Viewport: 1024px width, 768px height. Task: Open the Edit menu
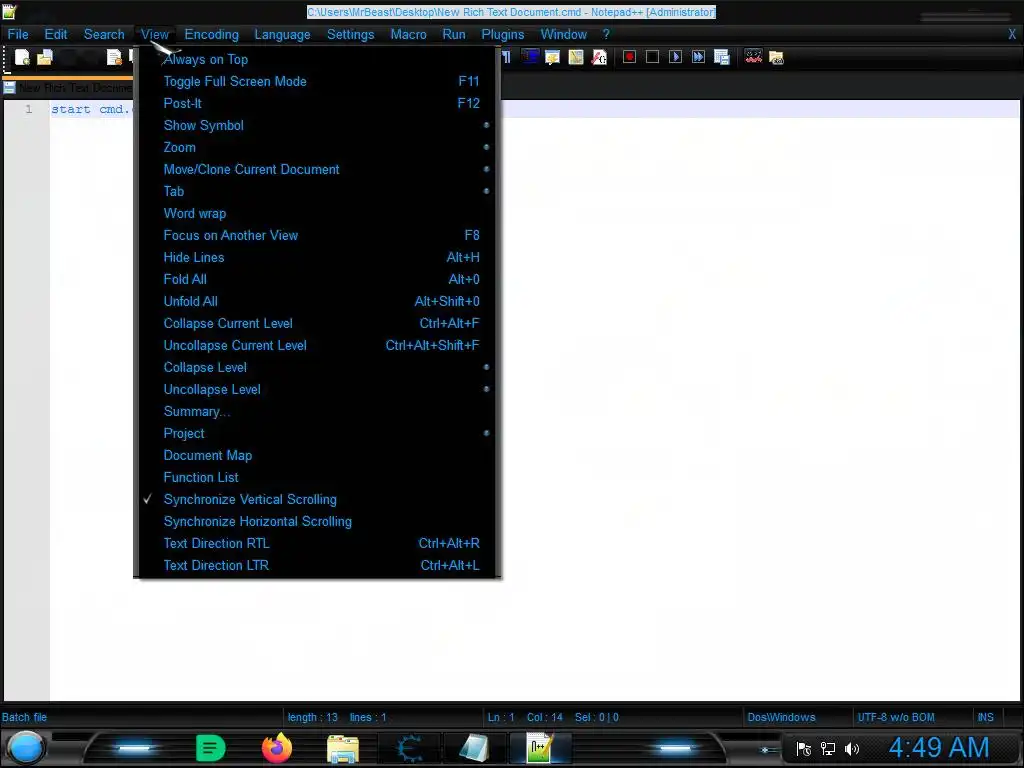(56, 35)
